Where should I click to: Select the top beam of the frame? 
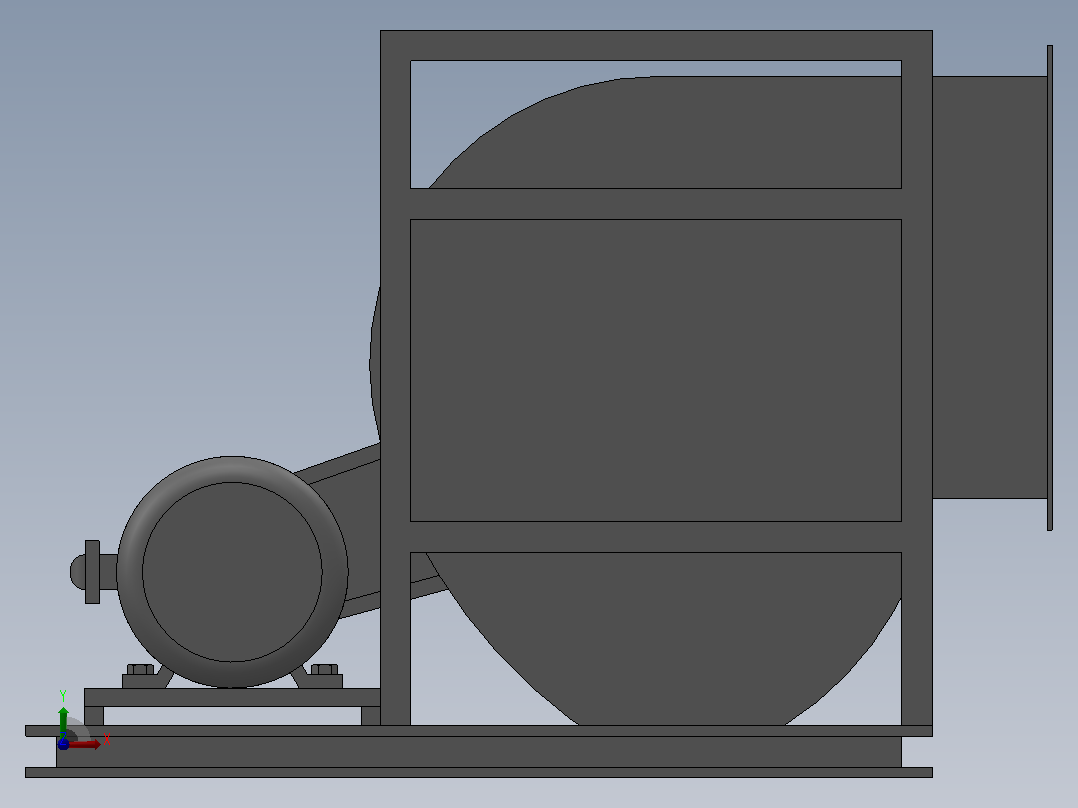point(656,45)
